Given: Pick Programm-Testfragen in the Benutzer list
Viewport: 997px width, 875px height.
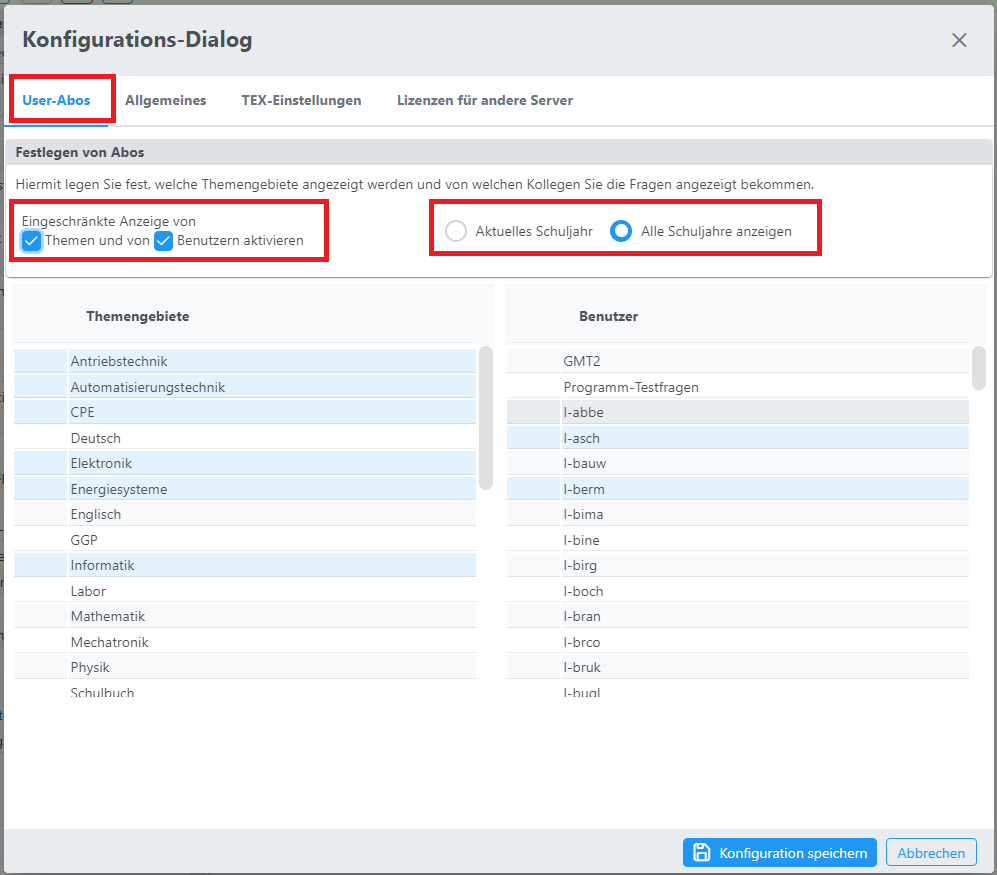Looking at the screenshot, I should tap(631, 387).
